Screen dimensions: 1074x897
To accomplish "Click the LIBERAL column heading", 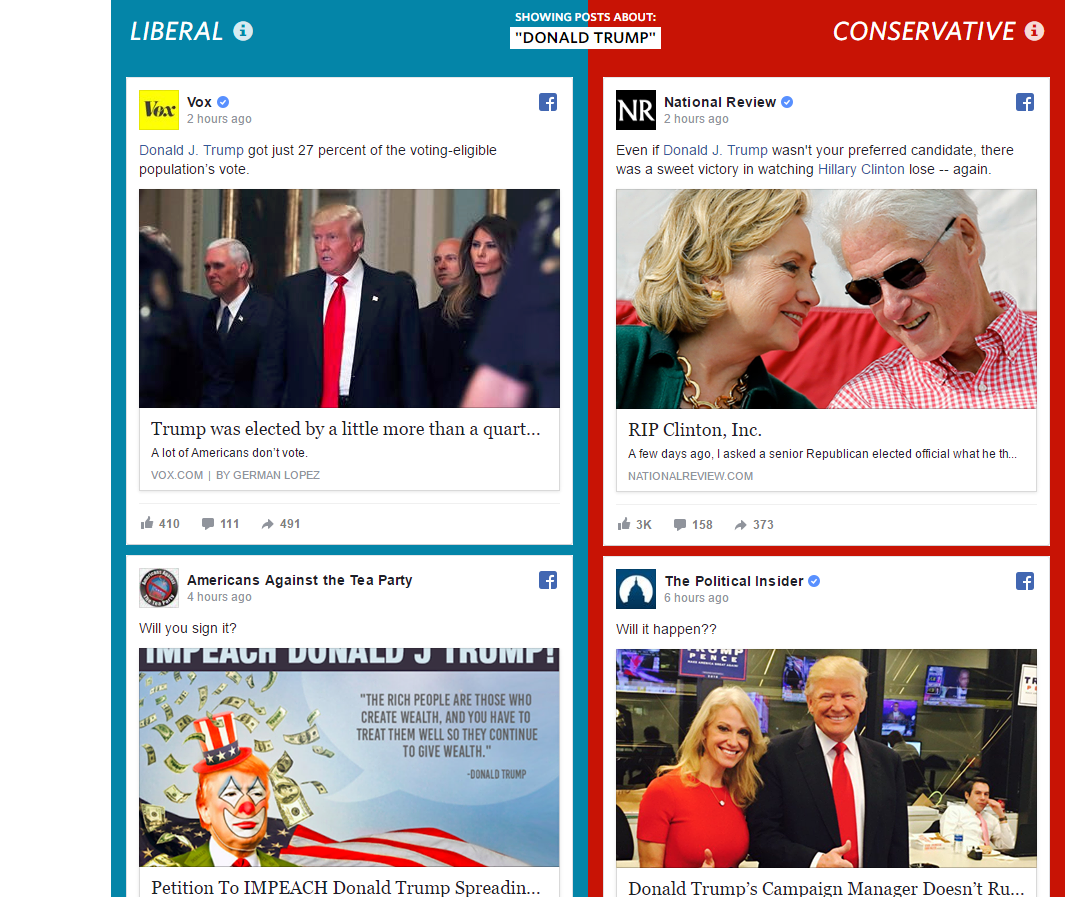I will tap(177, 31).
